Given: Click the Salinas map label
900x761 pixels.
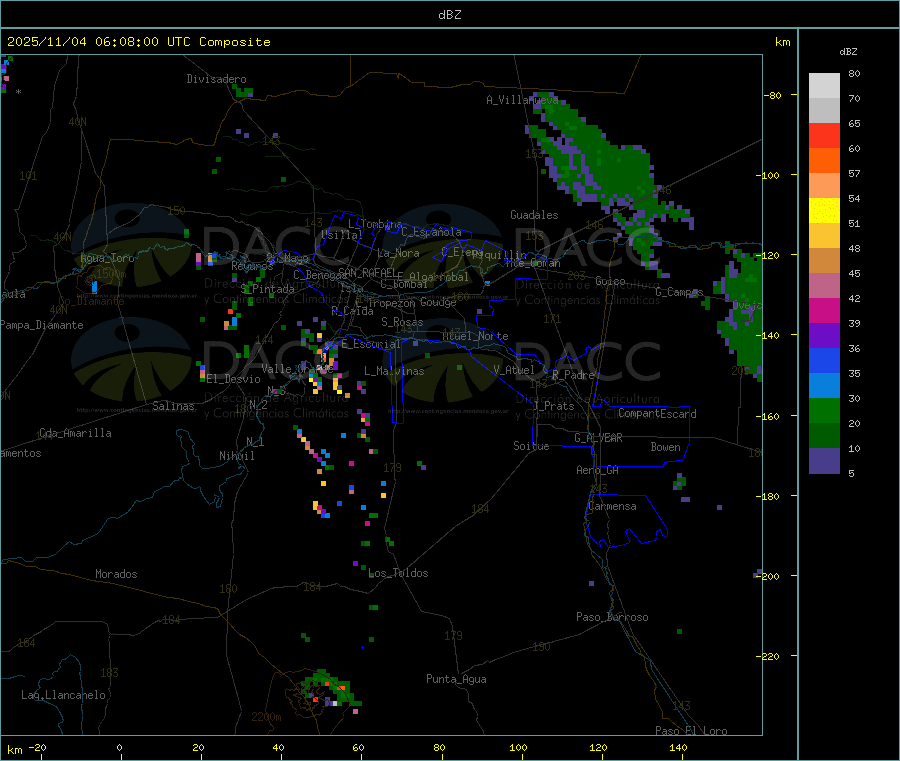Looking at the screenshot, I should click(x=173, y=406).
